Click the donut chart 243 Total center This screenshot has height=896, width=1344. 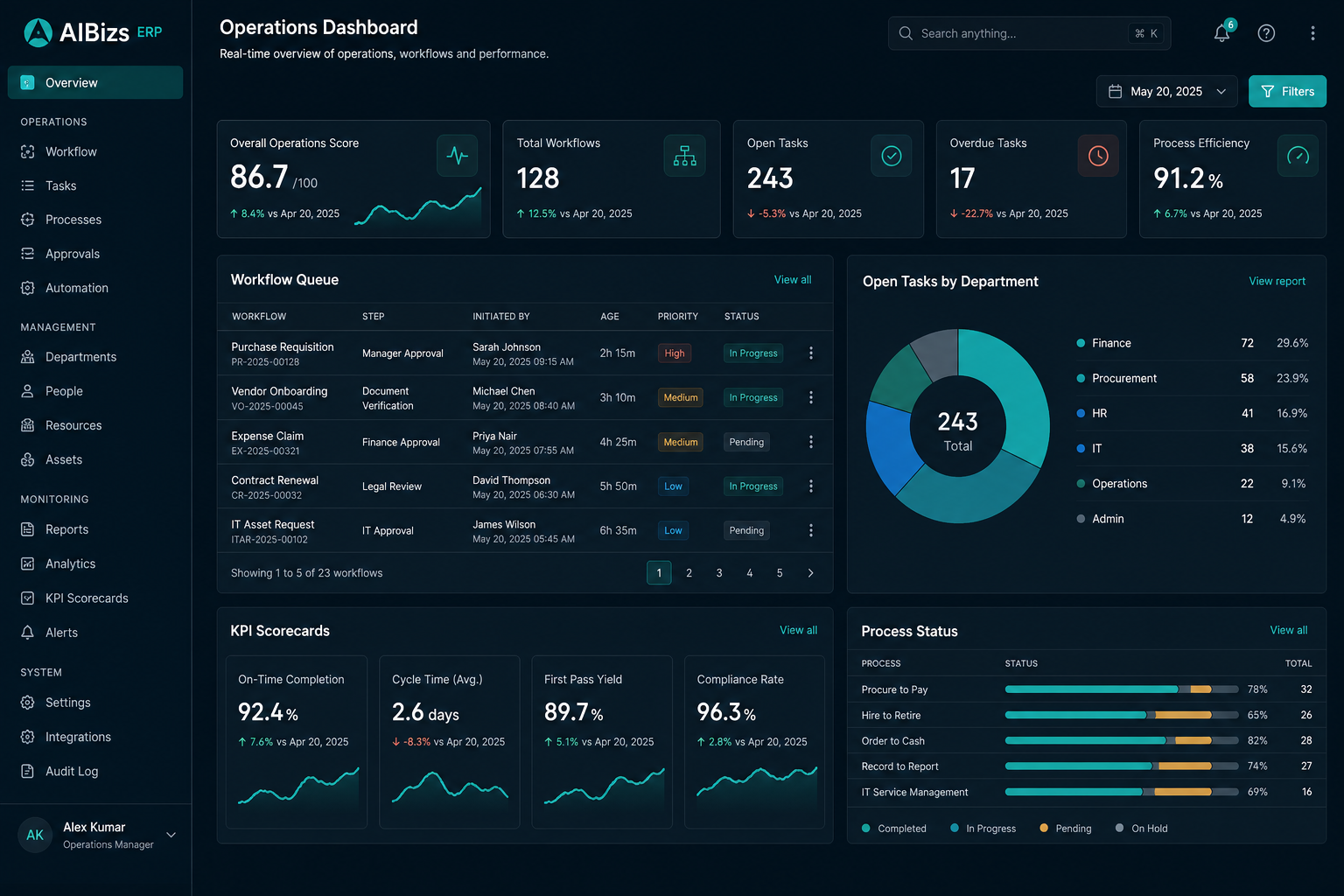pos(958,431)
